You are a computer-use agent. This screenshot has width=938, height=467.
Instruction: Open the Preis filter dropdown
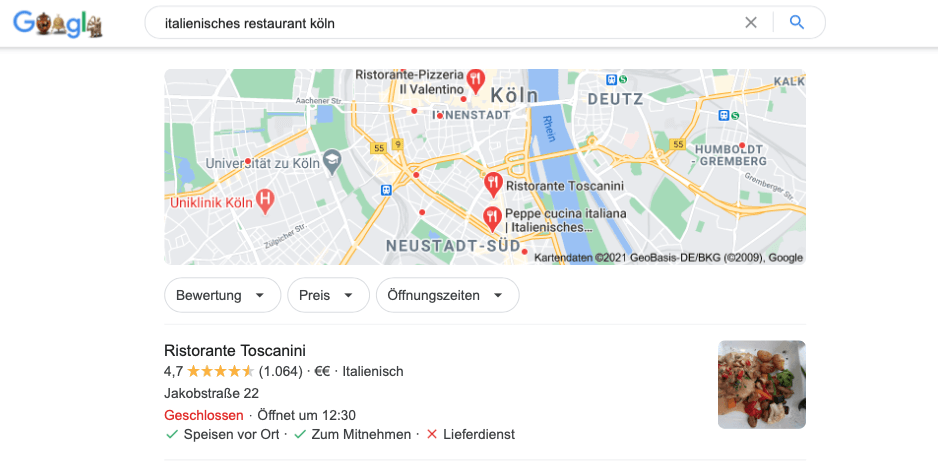click(328, 295)
